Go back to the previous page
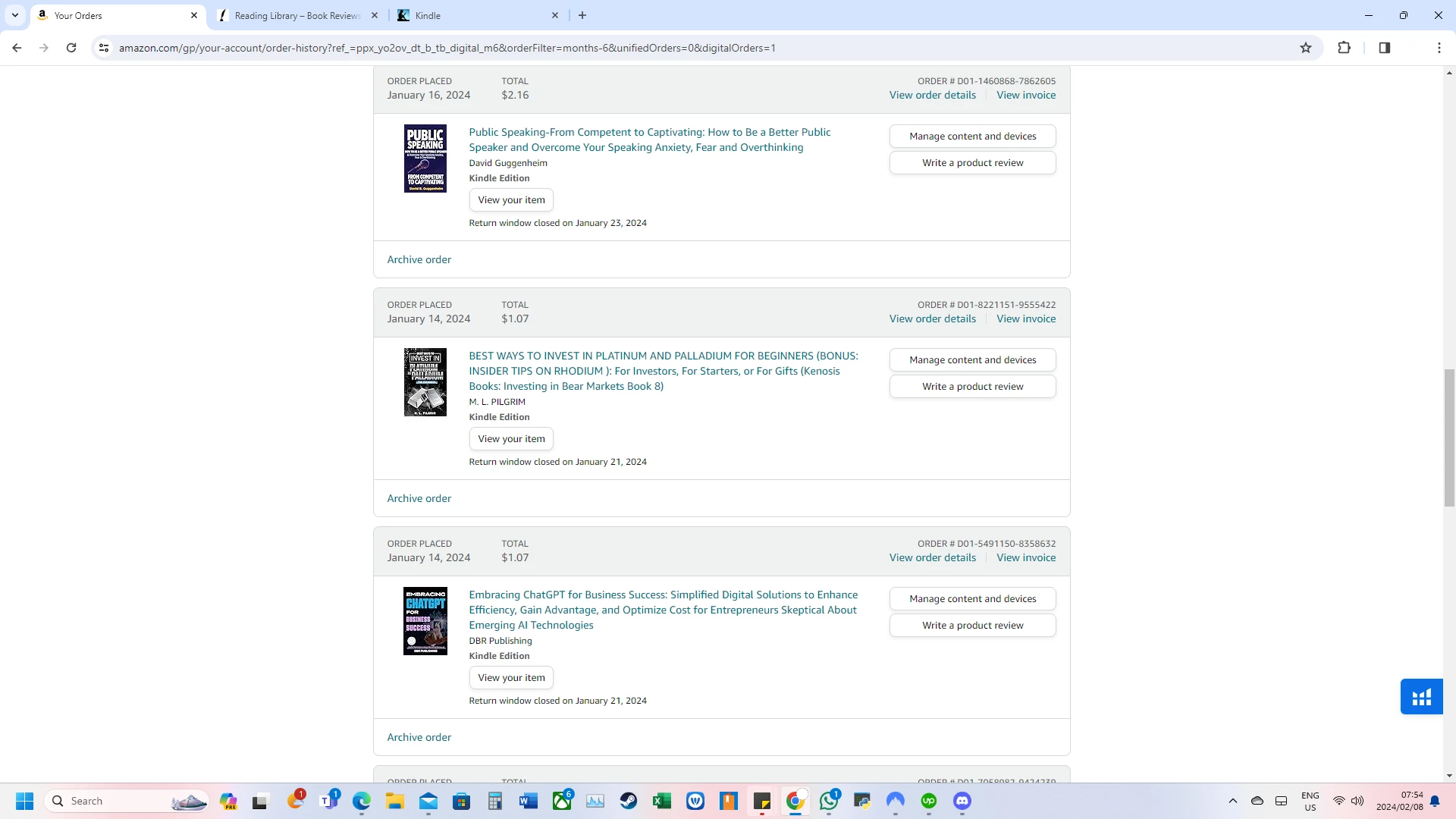1456x819 pixels. click(x=17, y=48)
